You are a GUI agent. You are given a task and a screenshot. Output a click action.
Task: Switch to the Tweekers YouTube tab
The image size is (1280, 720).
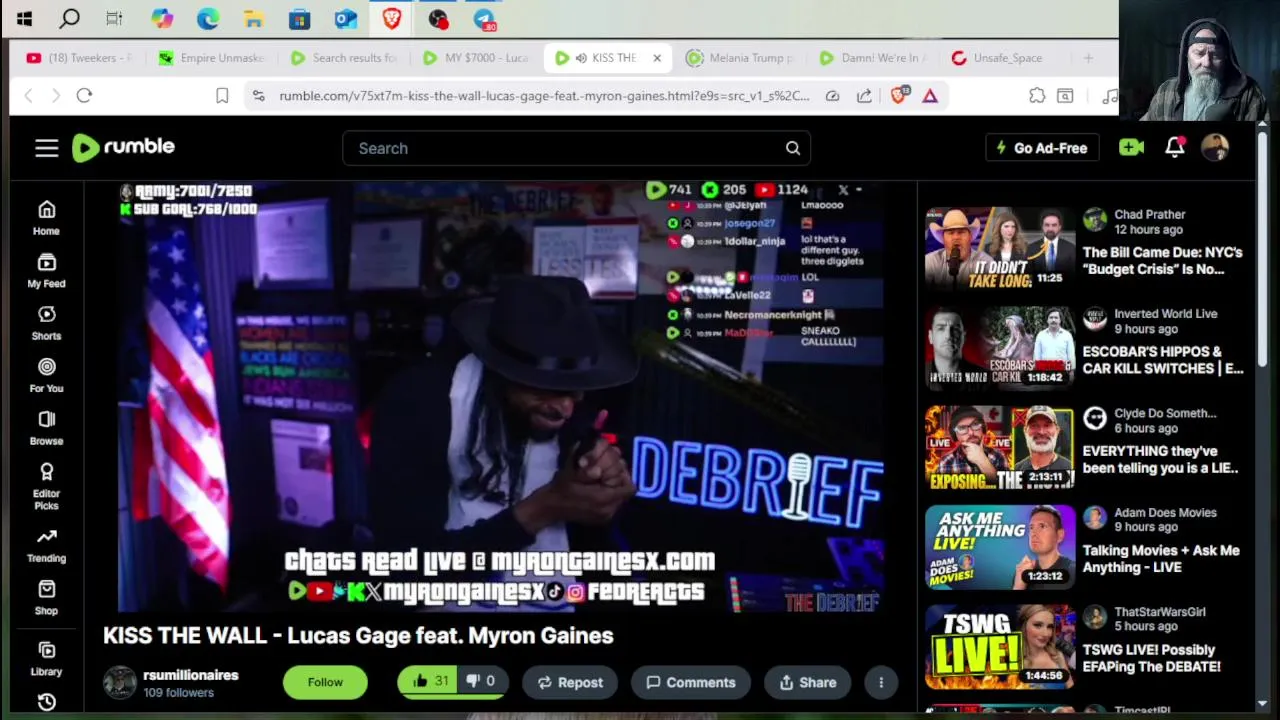tap(80, 58)
